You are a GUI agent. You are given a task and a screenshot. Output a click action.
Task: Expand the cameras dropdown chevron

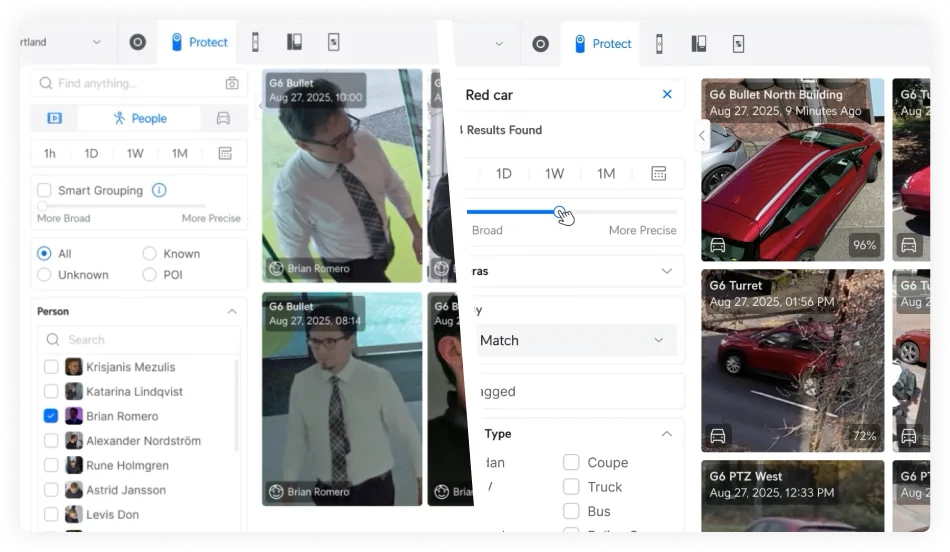[x=666, y=271]
